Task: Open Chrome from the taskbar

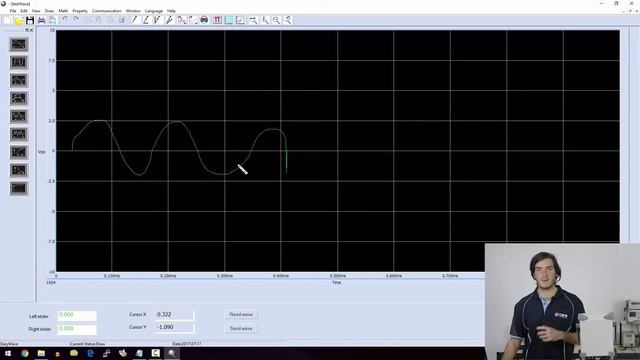Action: coord(25,353)
